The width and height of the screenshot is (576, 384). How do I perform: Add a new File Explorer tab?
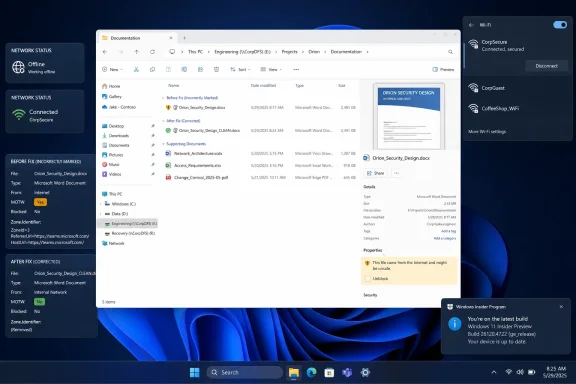point(184,38)
